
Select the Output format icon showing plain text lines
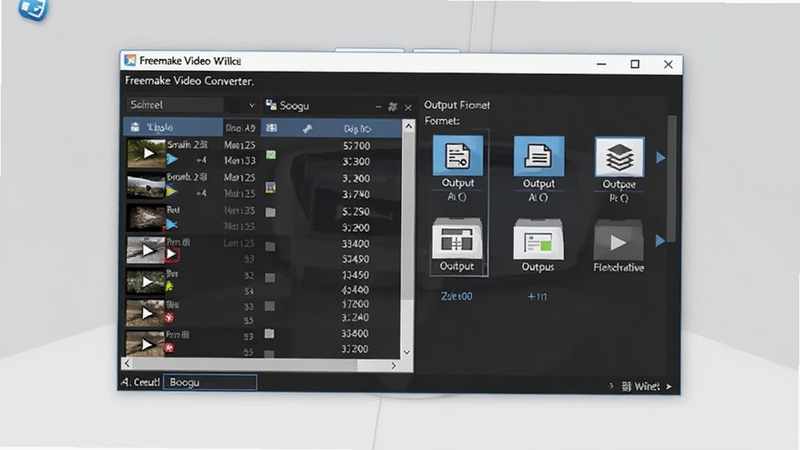[539, 156]
